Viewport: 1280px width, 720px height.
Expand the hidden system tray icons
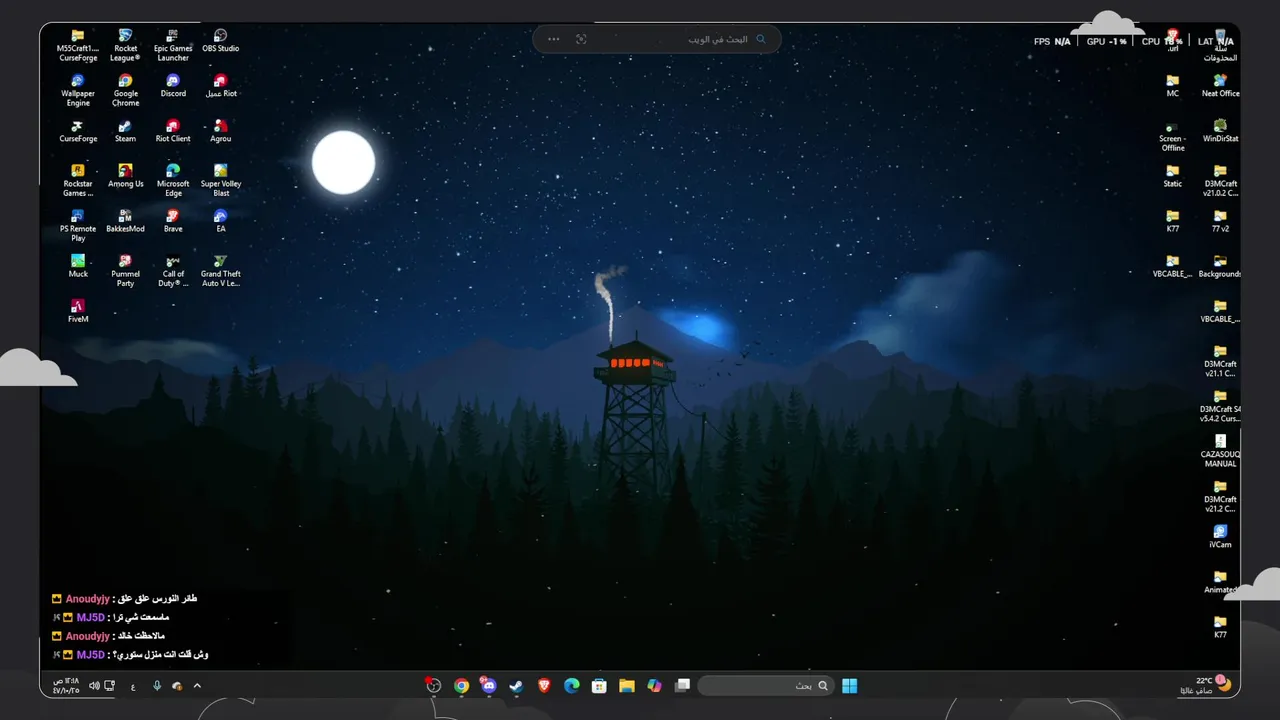coord(197,686)
